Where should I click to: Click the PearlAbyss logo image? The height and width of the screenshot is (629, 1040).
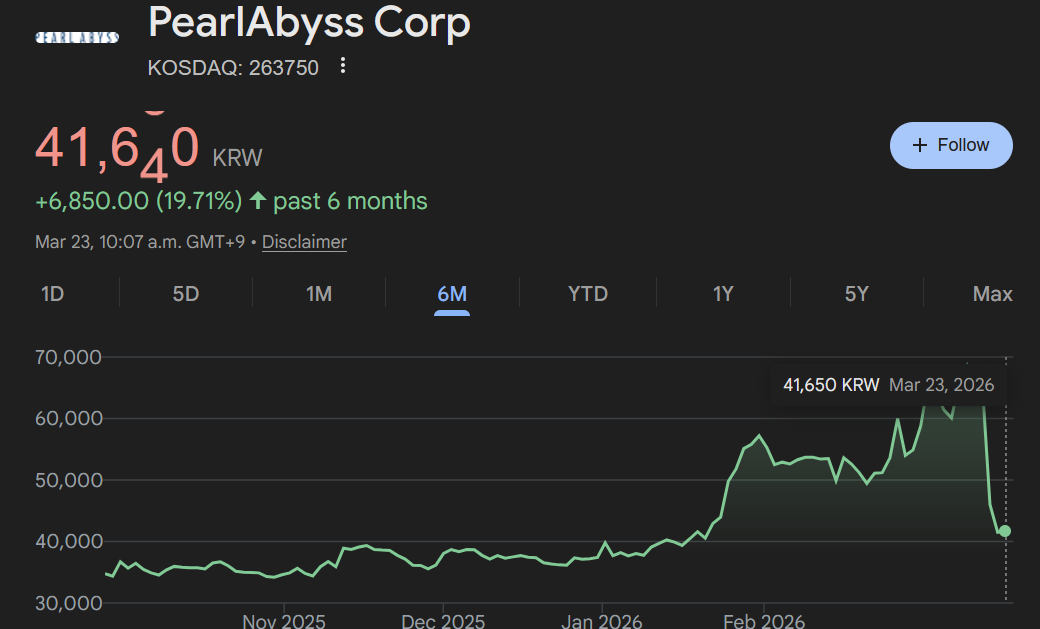pos(77,38)
